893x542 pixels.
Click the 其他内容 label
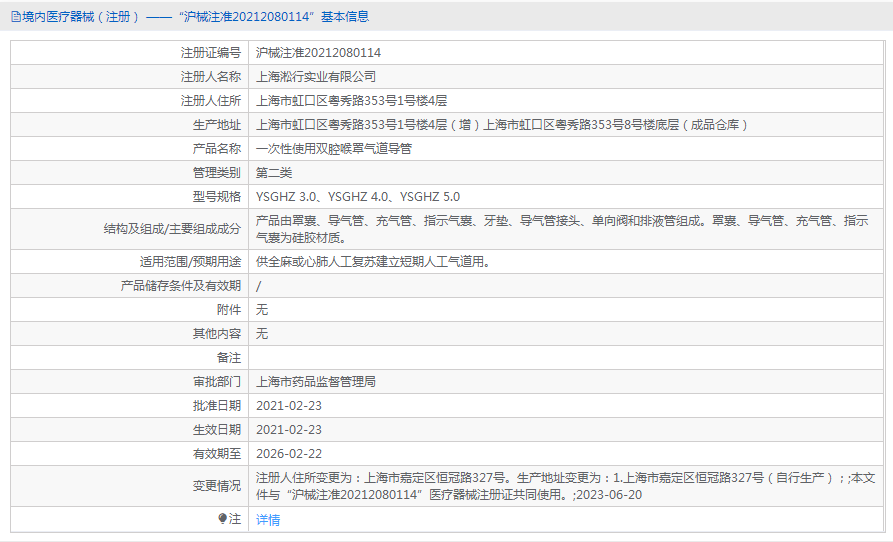[x=217, y=334]
